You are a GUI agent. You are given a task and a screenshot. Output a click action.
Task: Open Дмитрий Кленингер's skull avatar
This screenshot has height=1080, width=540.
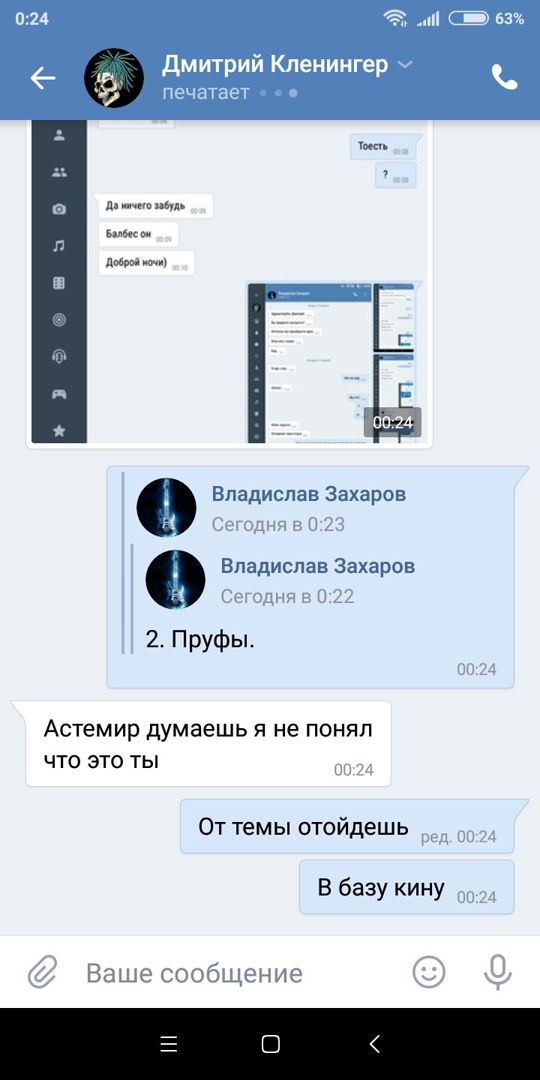(114, 78)
